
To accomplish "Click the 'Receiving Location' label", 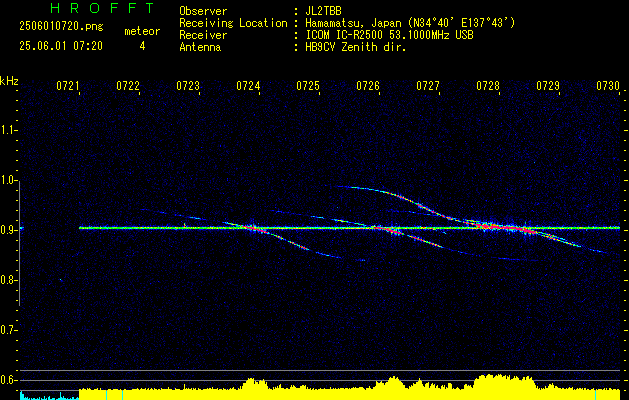I will coord(233,23).
